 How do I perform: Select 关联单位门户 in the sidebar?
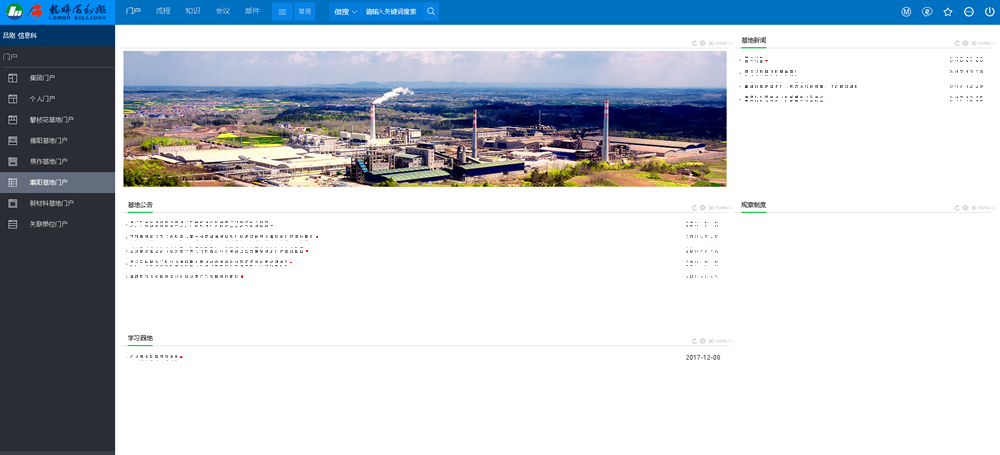(57, 225)
